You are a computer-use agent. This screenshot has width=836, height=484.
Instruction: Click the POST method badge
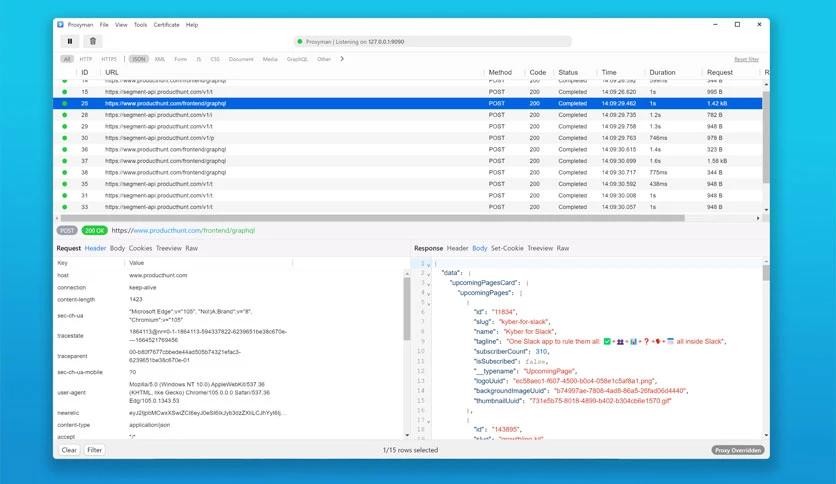pos(67,231)
